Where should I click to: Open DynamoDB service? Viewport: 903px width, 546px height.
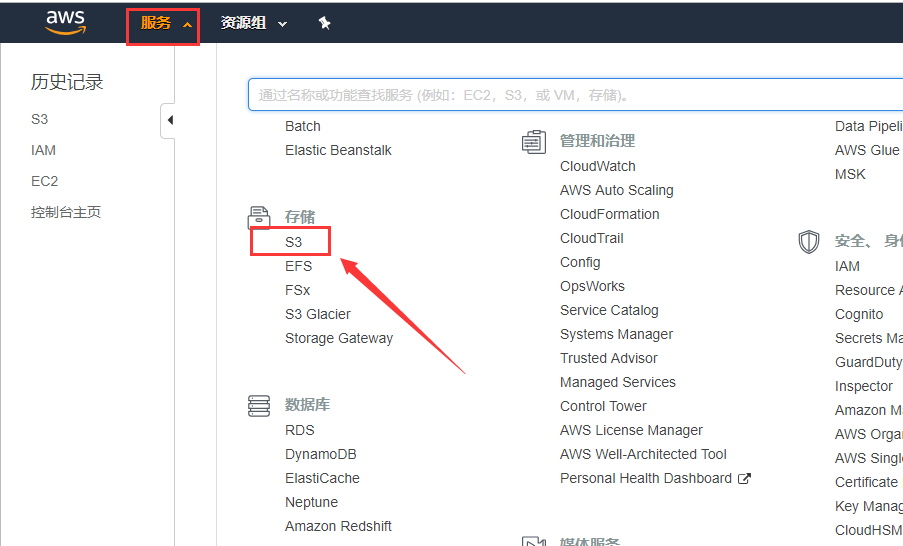tap(320, 454)
